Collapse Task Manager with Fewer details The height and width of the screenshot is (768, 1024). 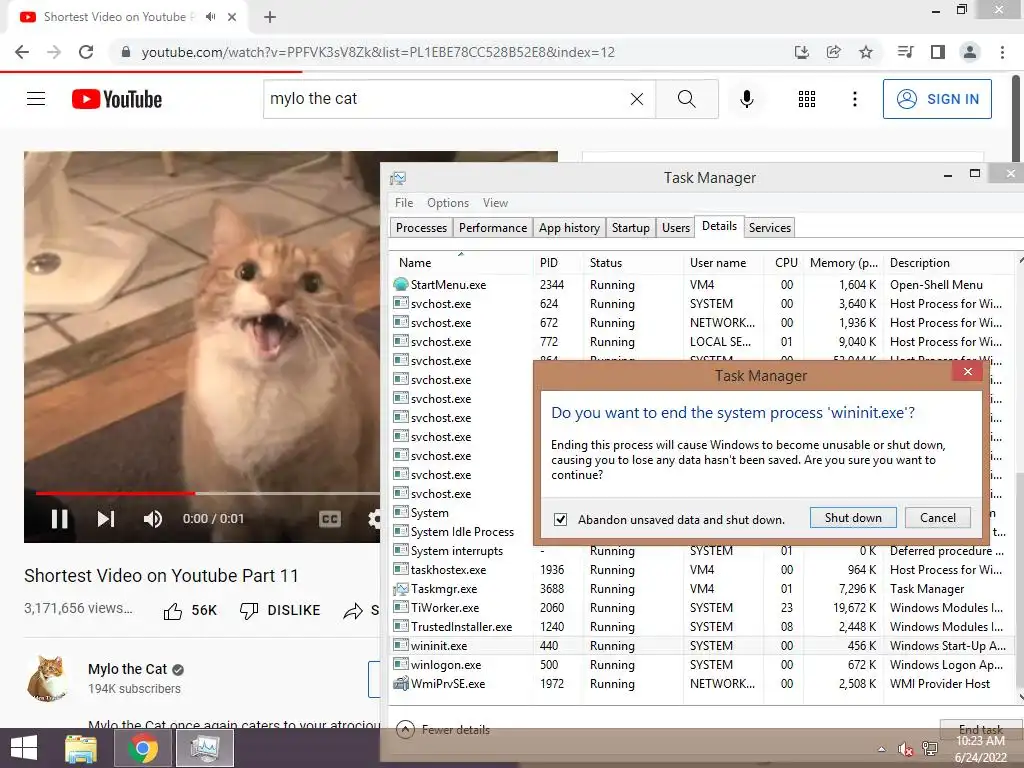pyautogui.click(x=443, y=729)
